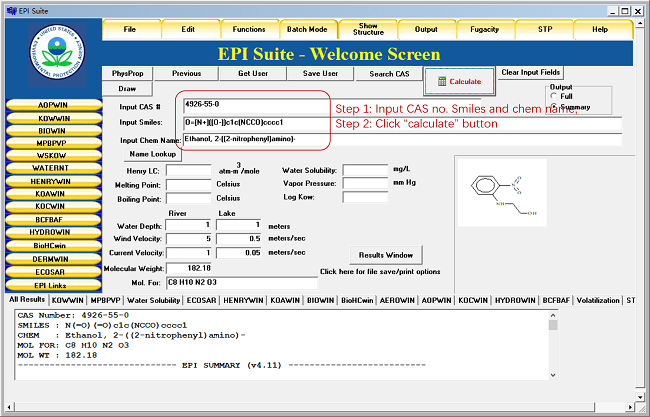Switch to the All Results tab
The width and height of the screenshot is (650, 417).
pos(27,299)
